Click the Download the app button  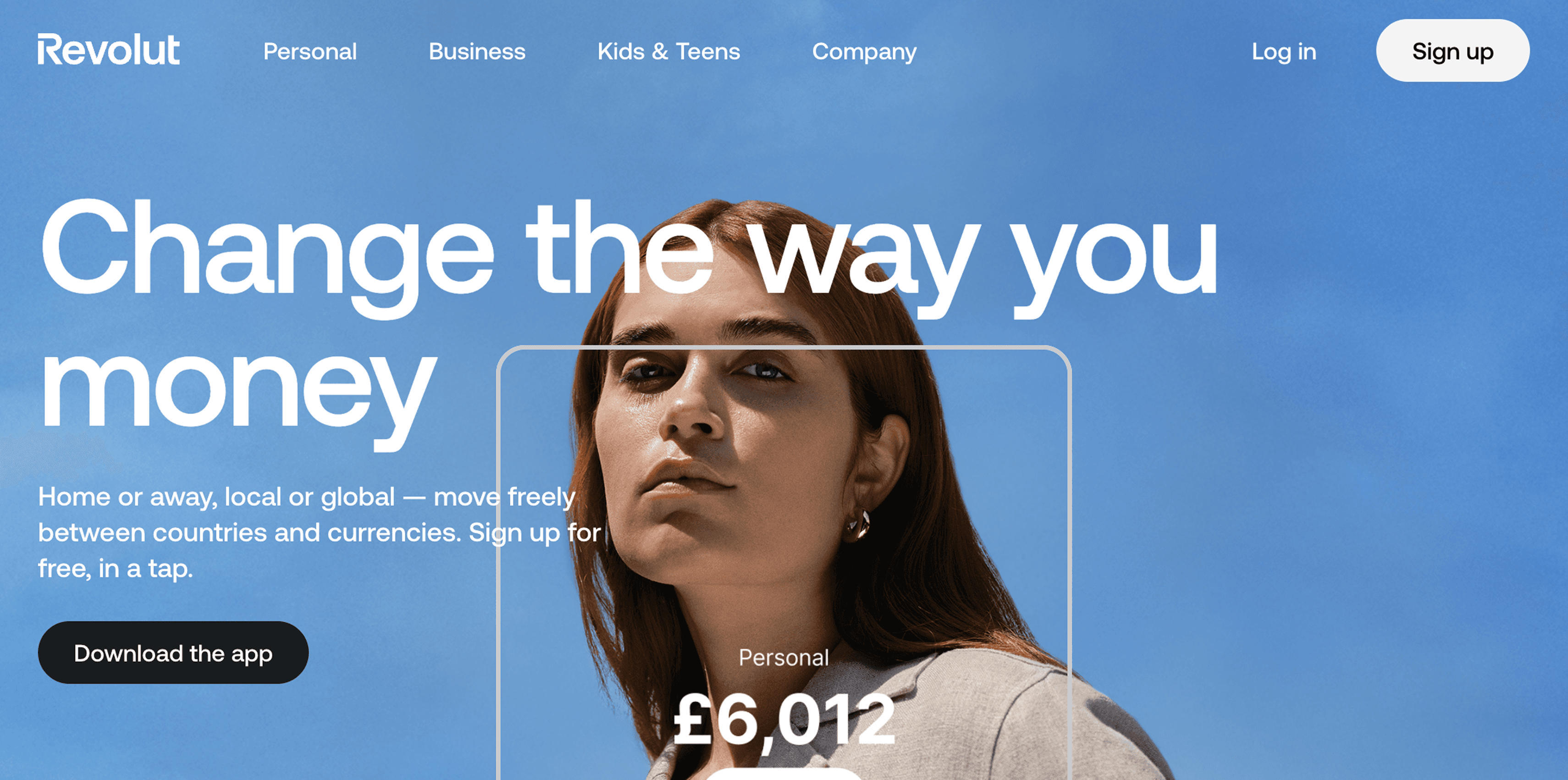(173, 652)
